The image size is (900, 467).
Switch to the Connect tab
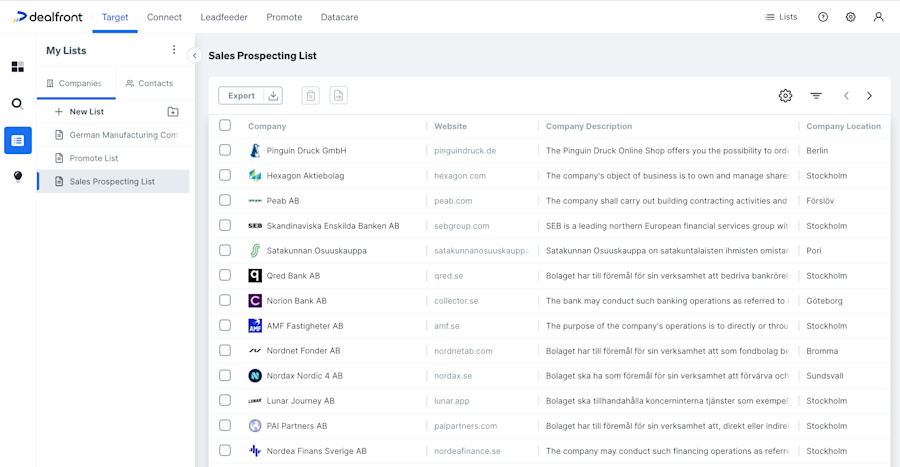[164, 17]
